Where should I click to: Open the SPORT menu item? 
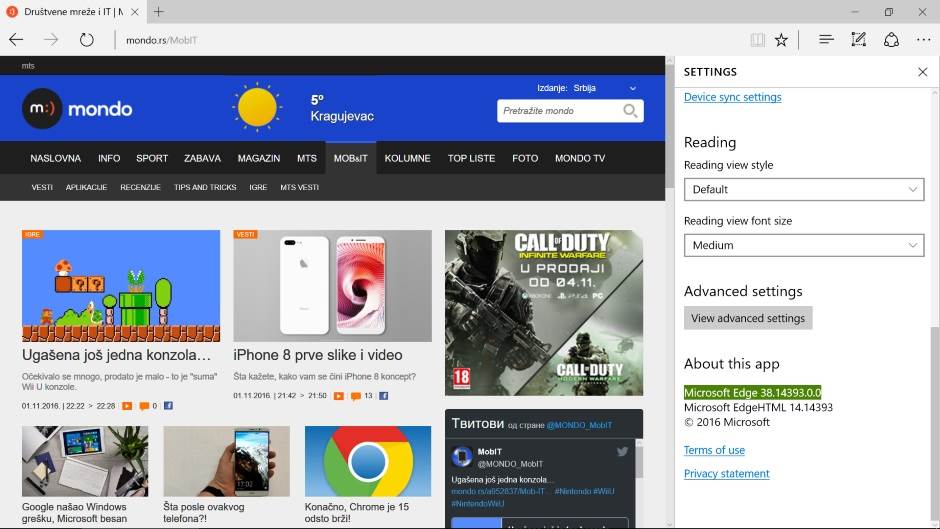[x=152, y=158]
